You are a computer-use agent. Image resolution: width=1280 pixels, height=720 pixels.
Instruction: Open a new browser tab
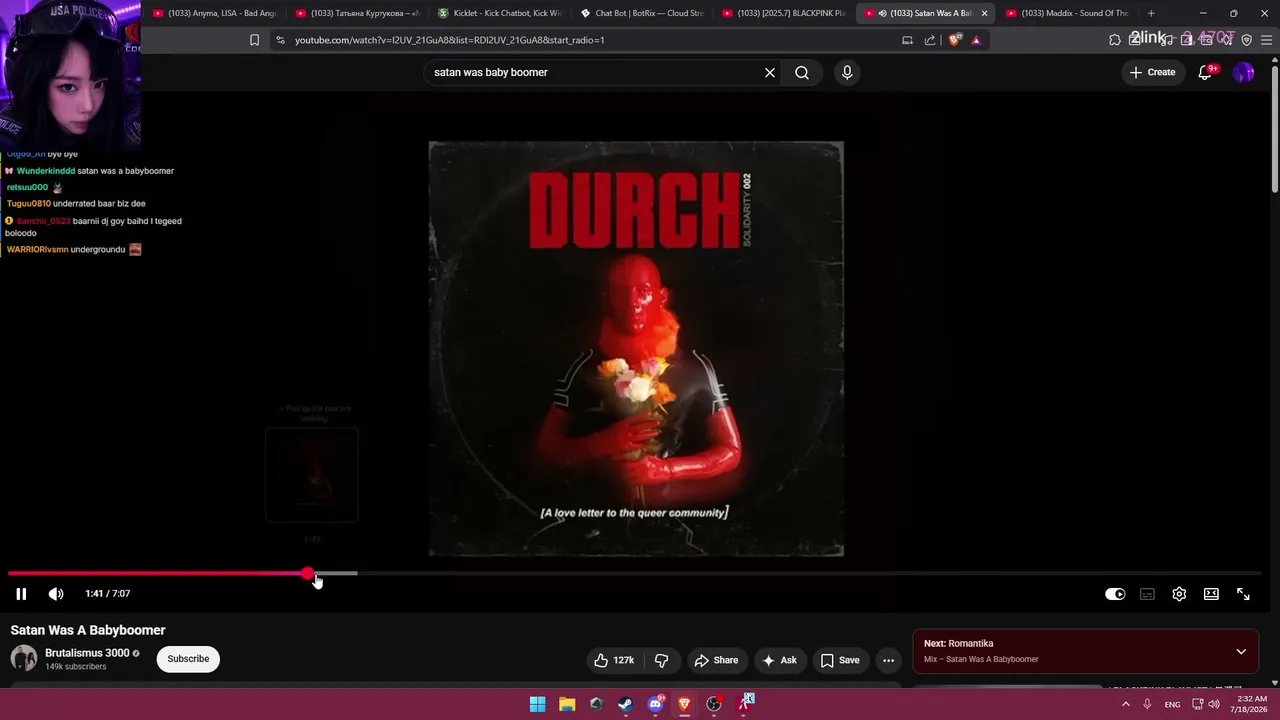[x=1151, y=13]
